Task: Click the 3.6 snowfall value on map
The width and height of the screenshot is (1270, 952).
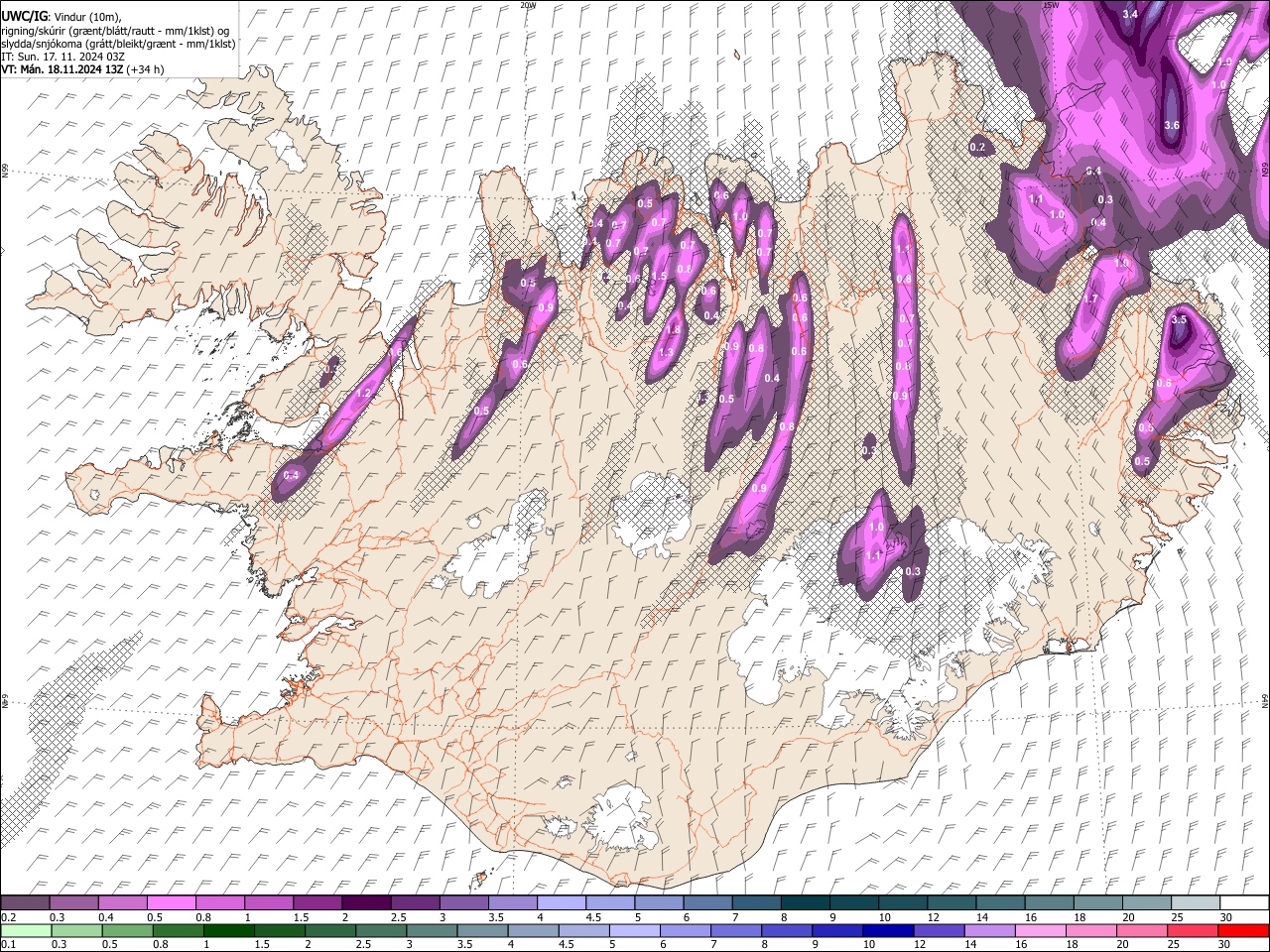Action: [x=1171, y=125]
